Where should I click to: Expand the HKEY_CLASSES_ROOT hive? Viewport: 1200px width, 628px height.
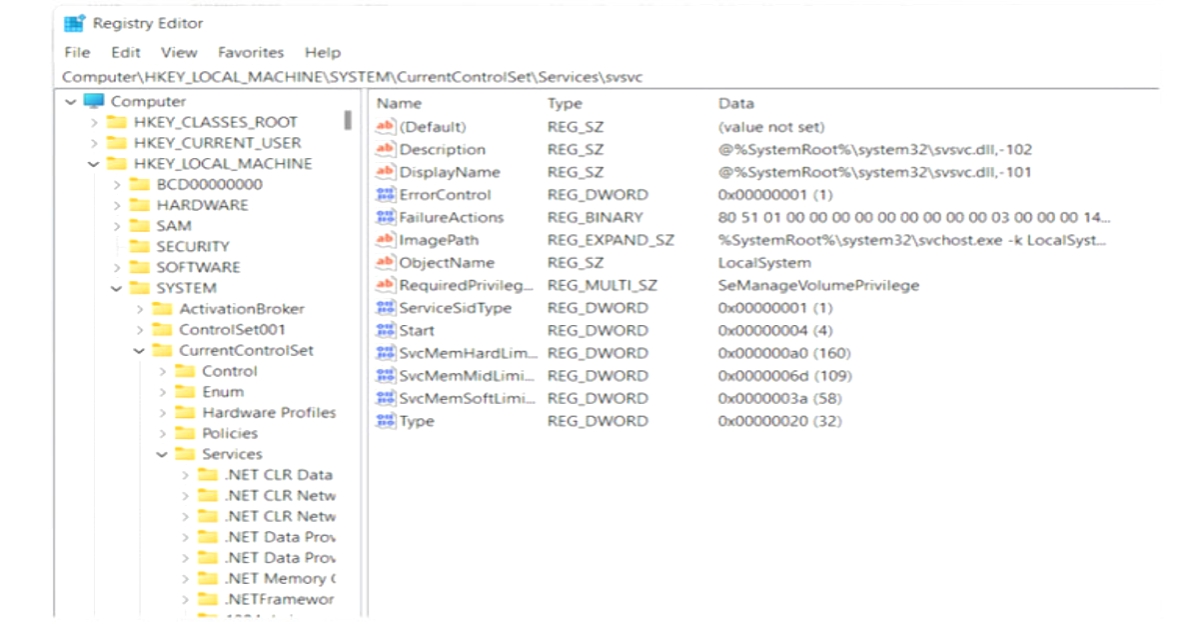coord(93,122)
